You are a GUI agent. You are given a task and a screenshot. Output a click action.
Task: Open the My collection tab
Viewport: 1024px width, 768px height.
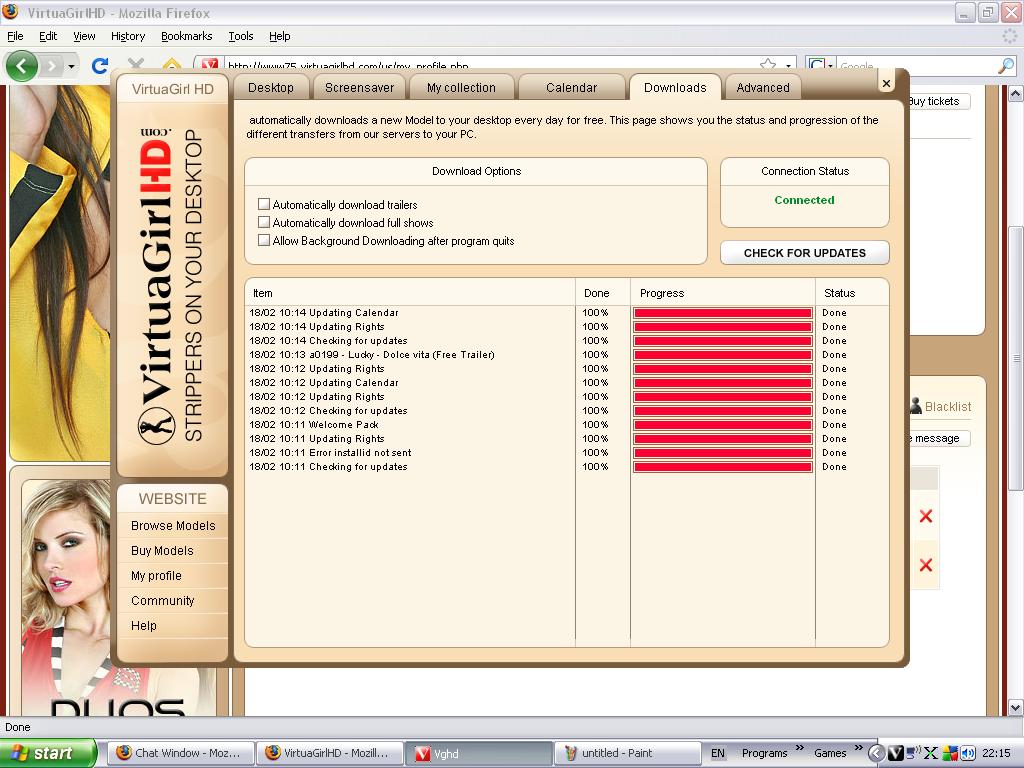[x=461, y=88]
